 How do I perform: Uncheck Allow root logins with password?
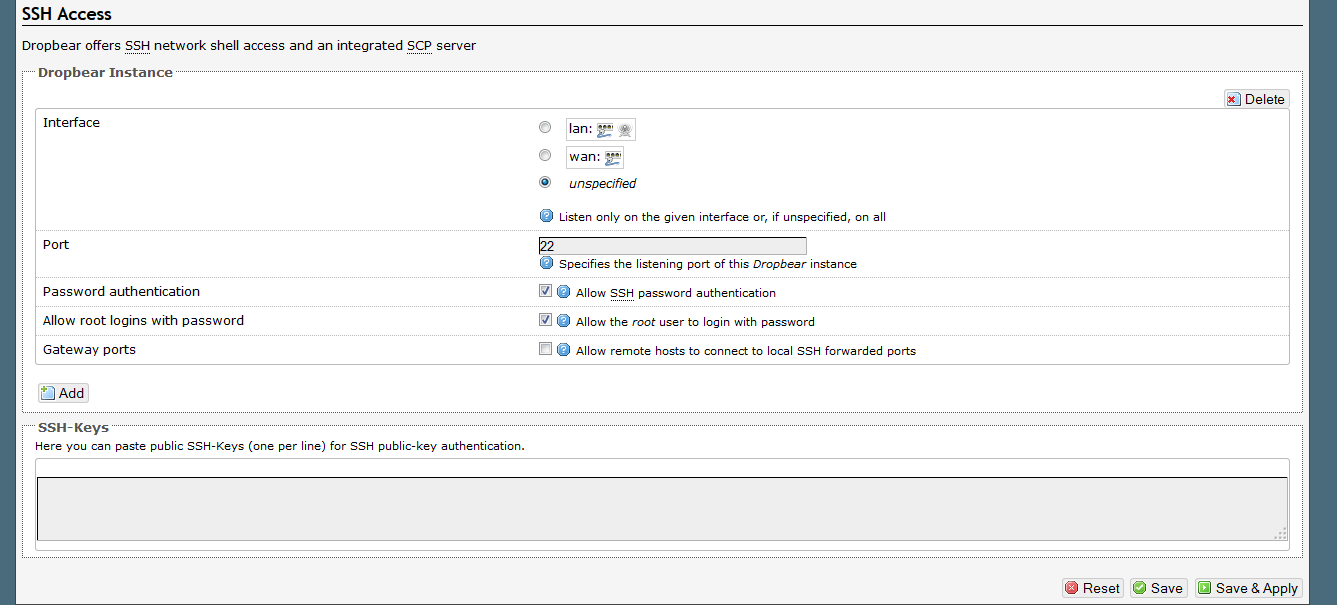point(545,320)
